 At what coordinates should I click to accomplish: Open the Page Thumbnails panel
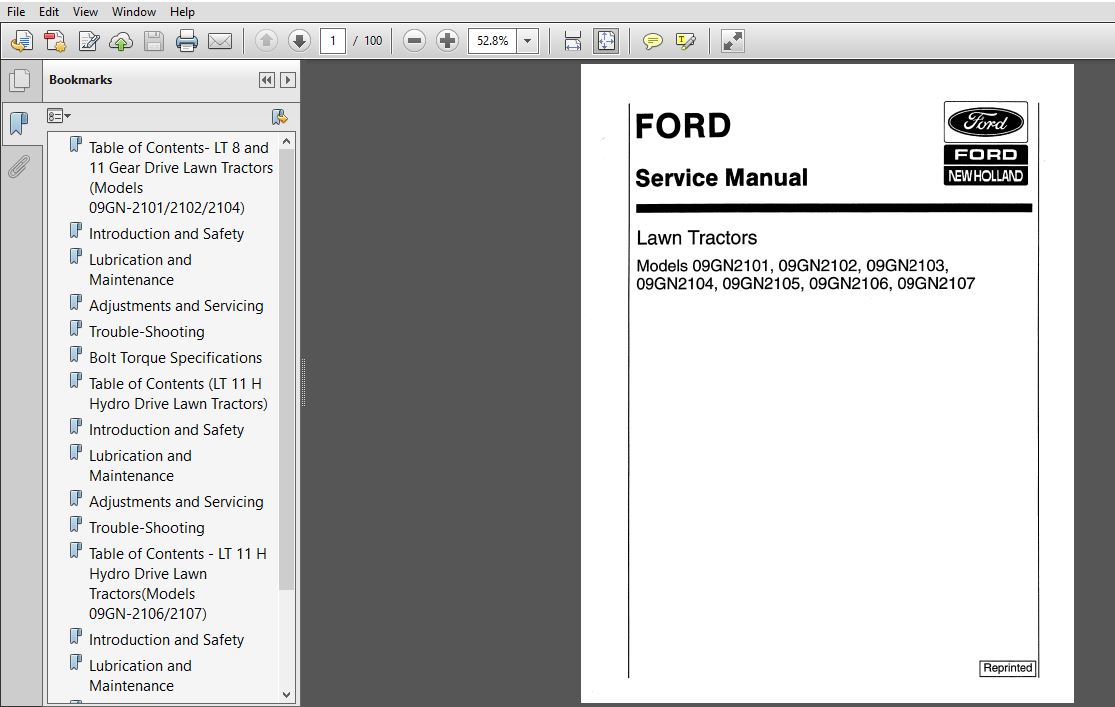(20, 80)
